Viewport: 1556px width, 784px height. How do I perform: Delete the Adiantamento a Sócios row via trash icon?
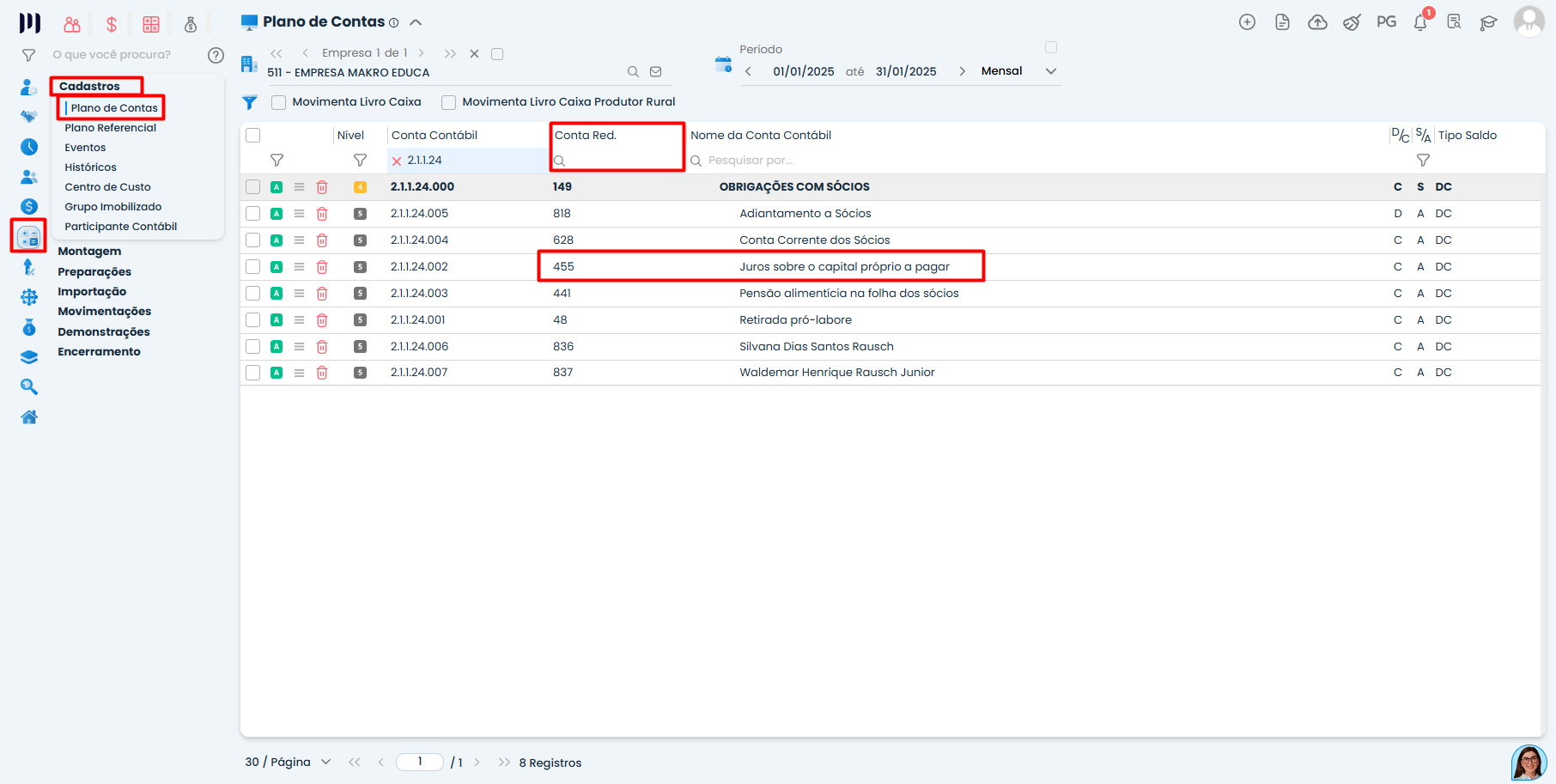(322, 214)
